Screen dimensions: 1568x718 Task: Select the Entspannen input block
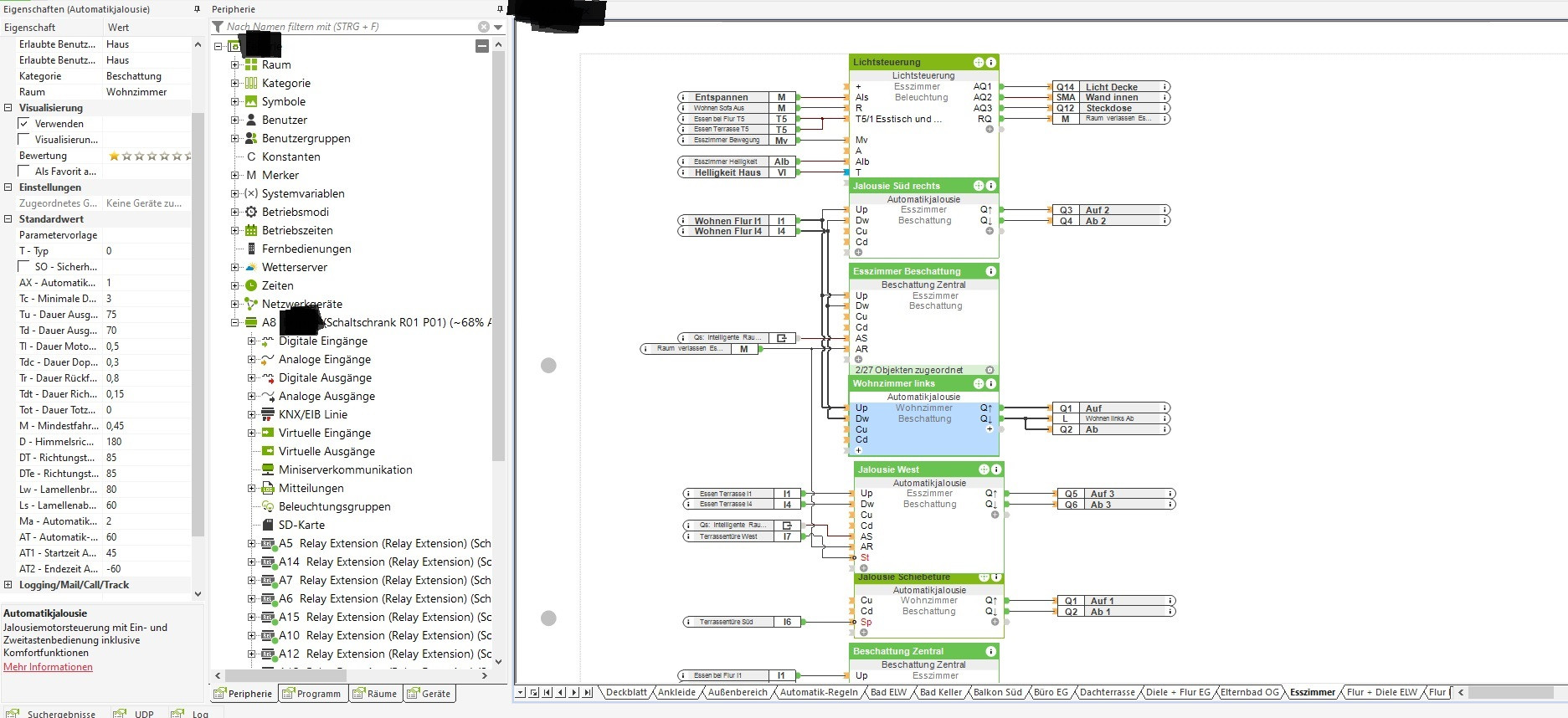pos(738,97)
